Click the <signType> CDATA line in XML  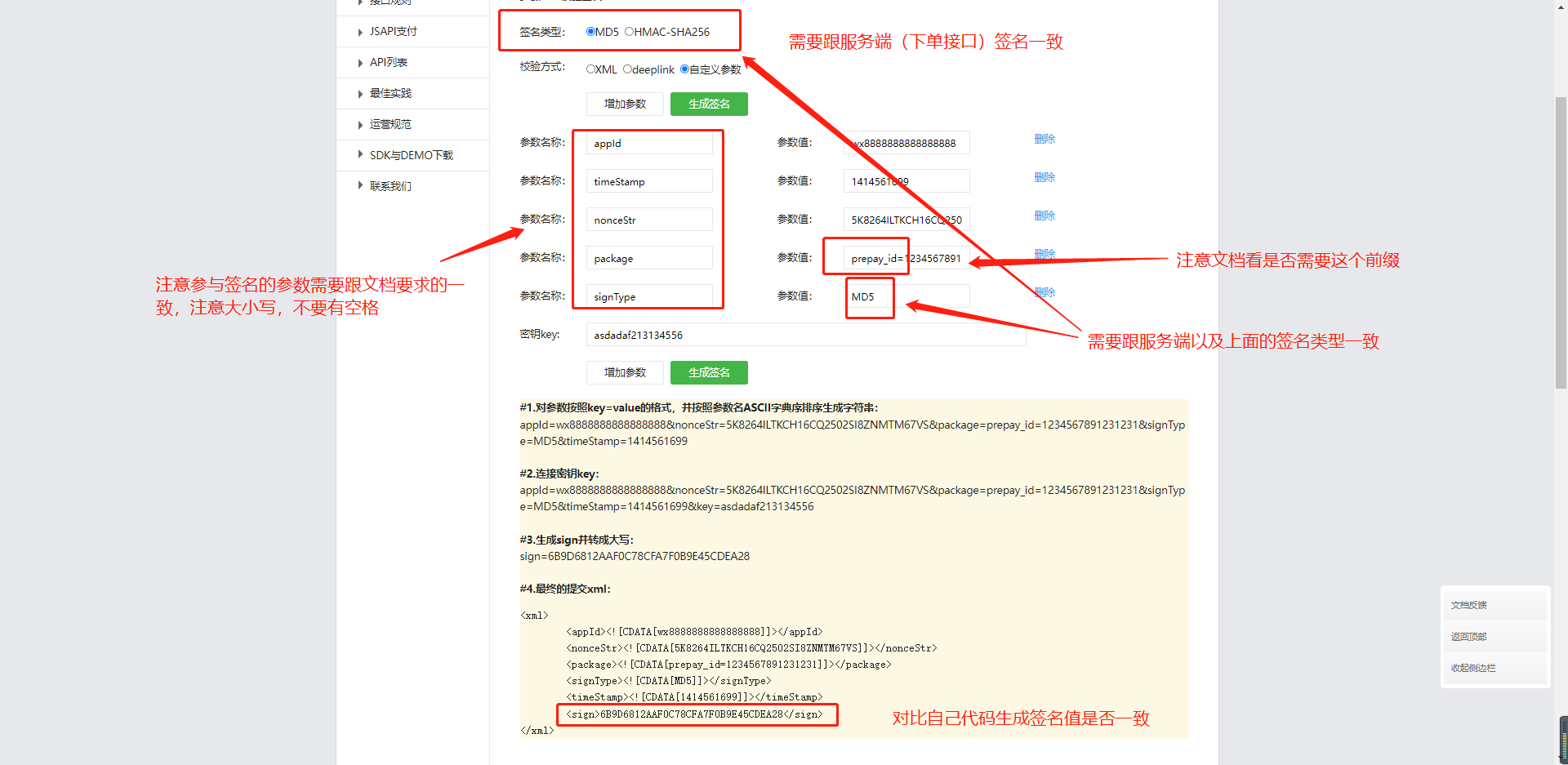coord(669,681)
